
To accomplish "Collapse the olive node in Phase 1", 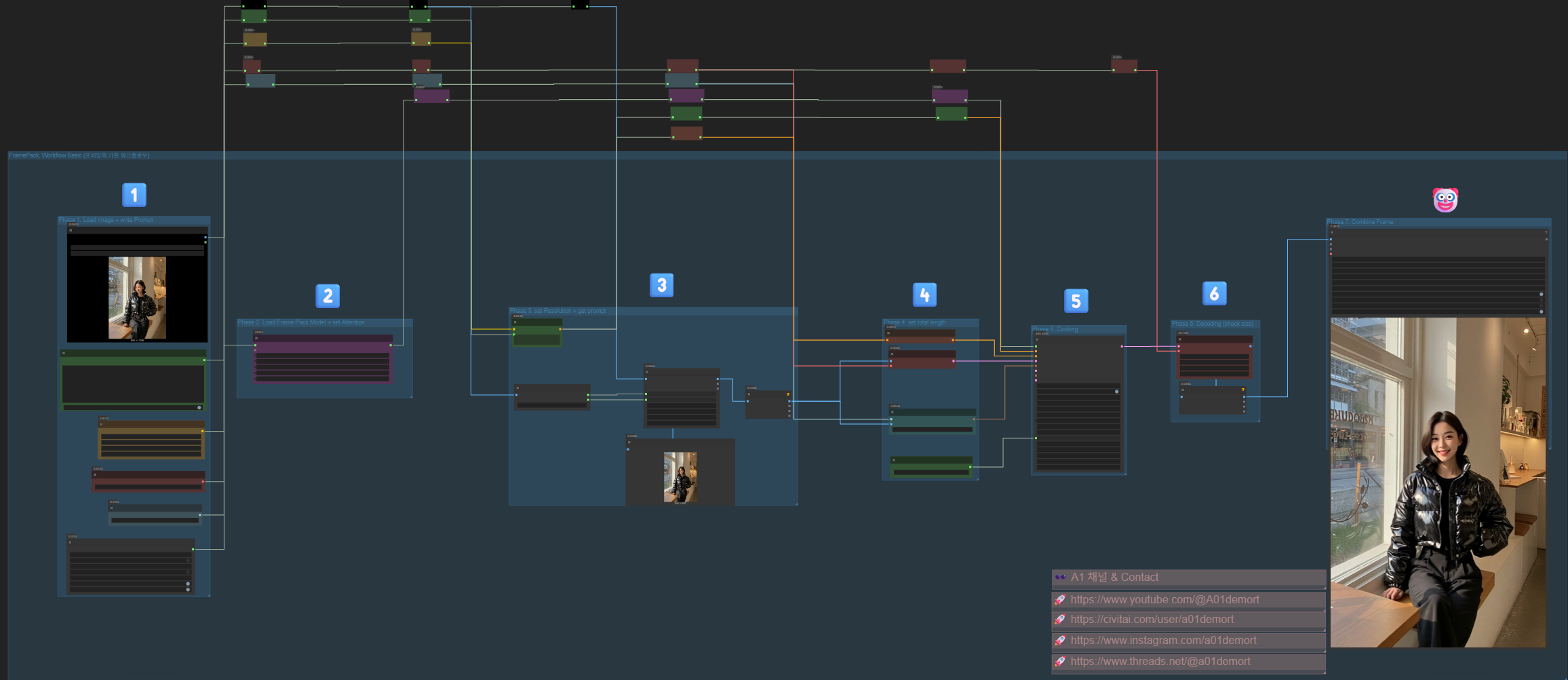I will tap(102, 424).
